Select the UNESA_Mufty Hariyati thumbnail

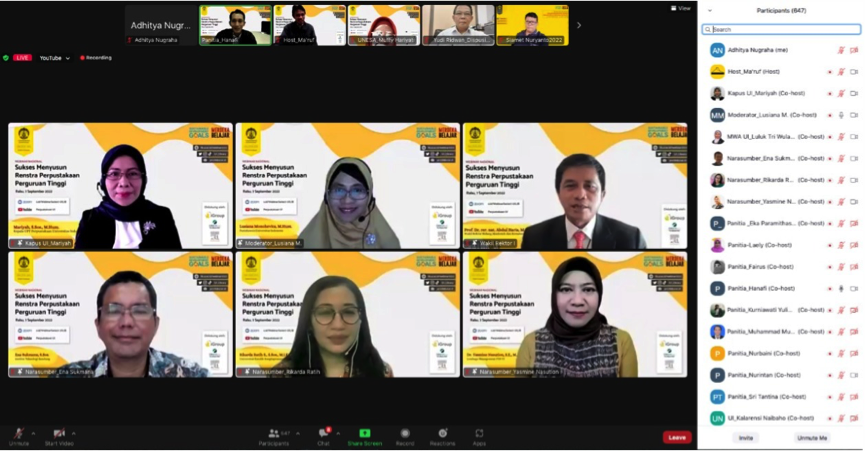click(384, 25)
